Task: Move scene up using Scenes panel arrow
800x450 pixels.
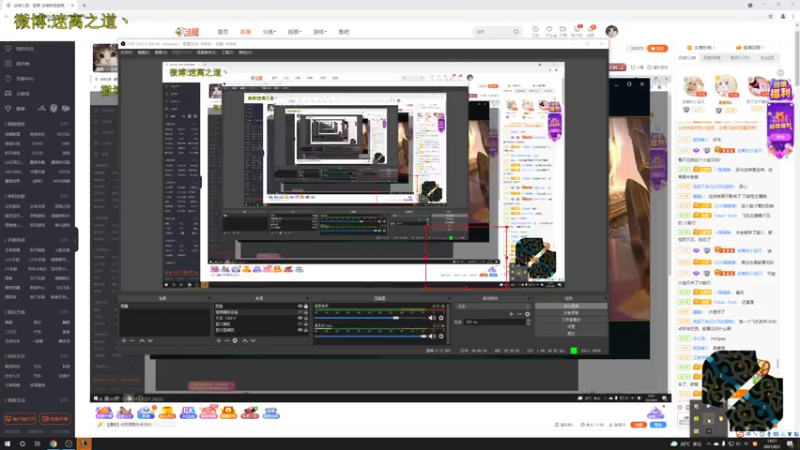Action: (142, 340)
